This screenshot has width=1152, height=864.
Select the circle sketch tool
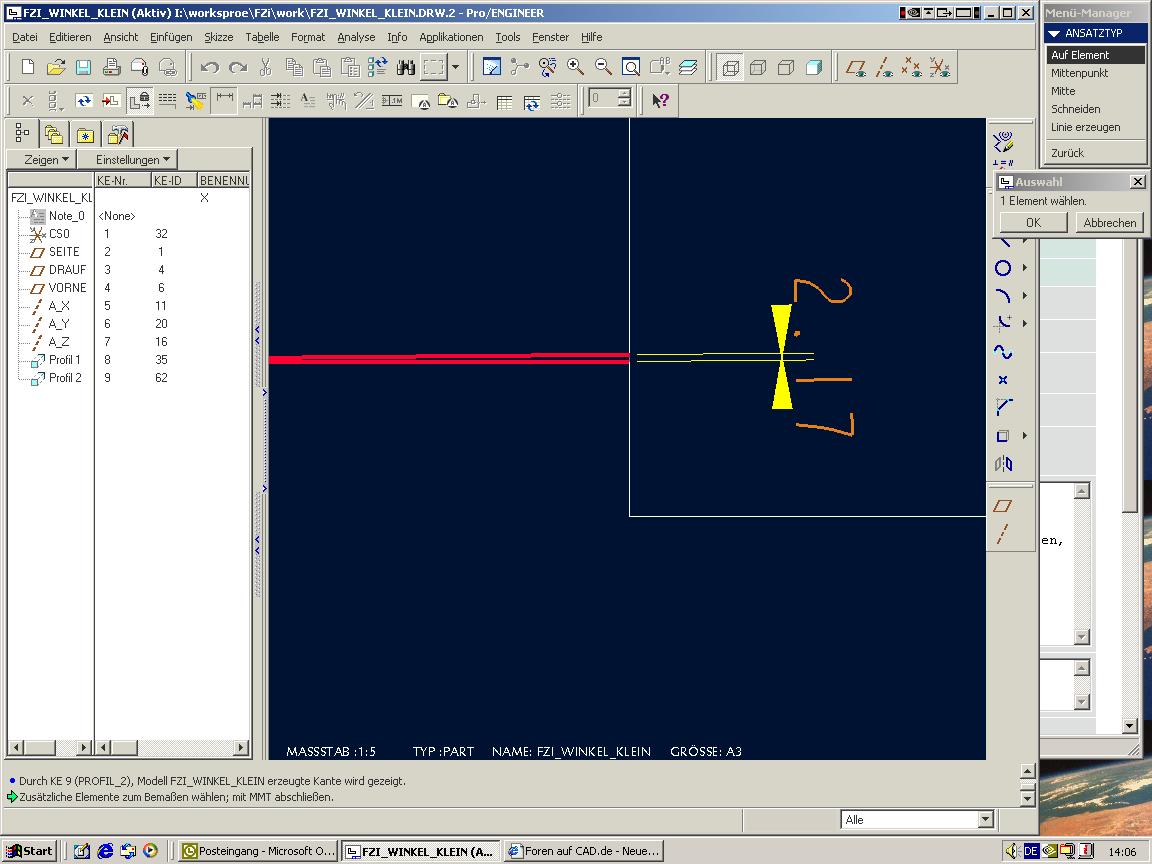point(1003,268)
